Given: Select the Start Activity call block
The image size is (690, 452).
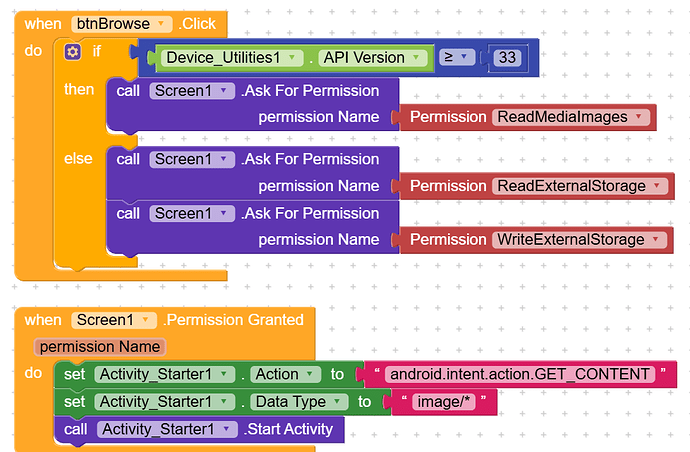Looking at the screenshot, I should [x=290, y=430].
